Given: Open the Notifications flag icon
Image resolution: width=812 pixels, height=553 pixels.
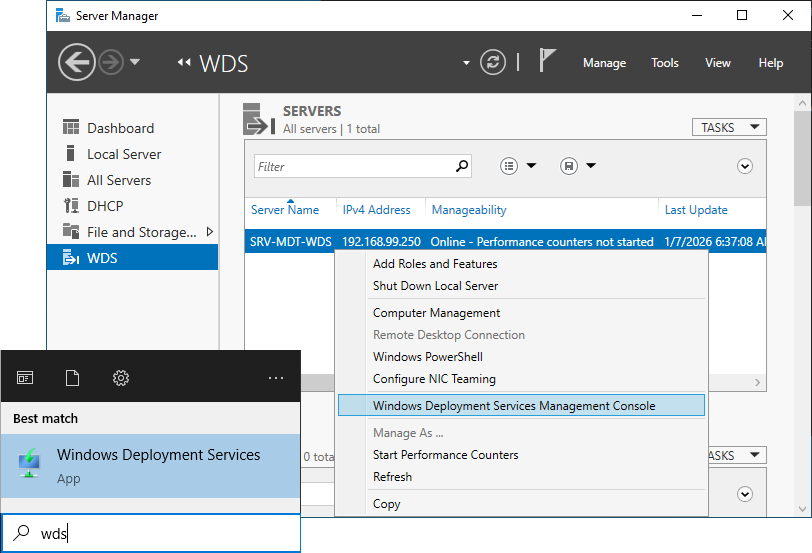Looking at the screenshot, I should tap(547, 61).
